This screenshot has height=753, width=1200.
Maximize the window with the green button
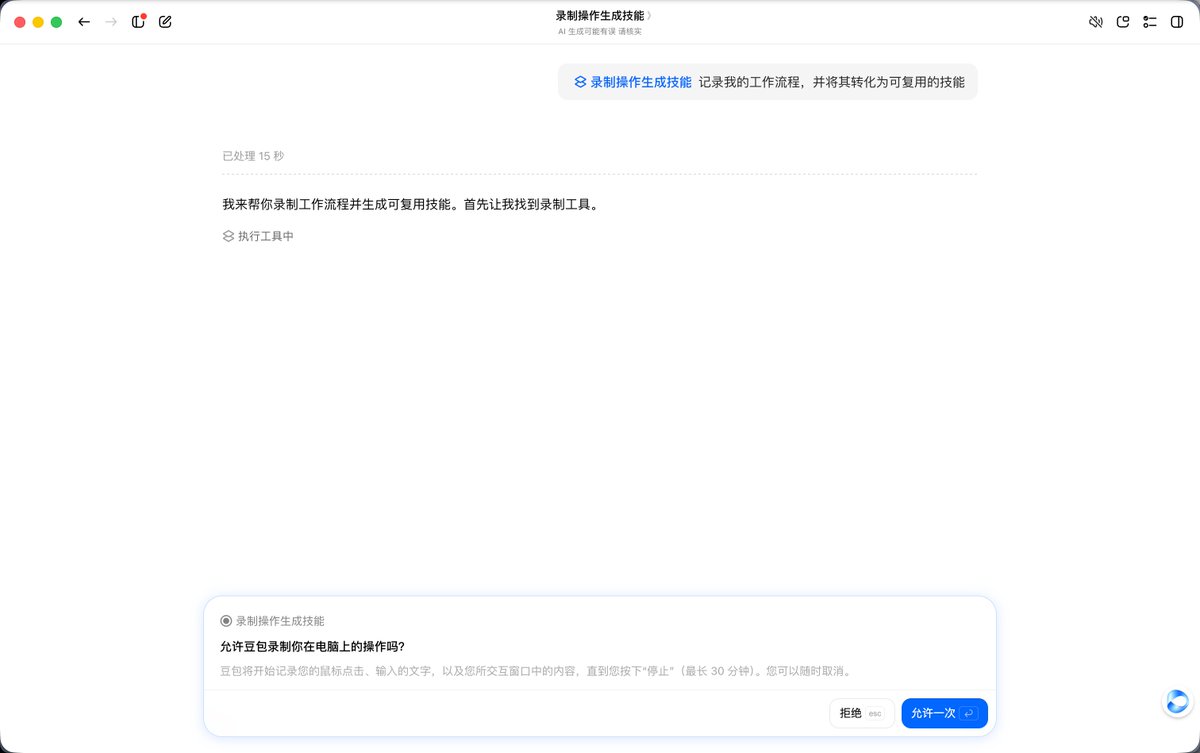point(56,22)
